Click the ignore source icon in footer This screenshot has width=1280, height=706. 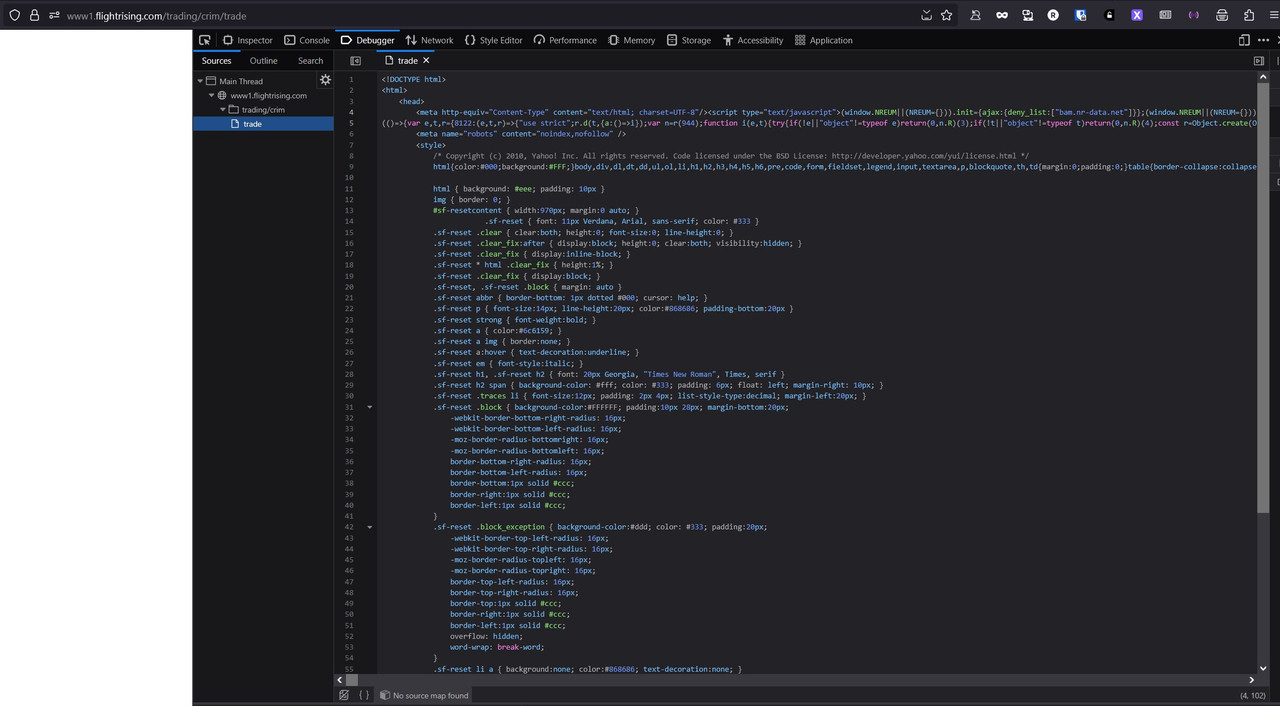[344, 695]
